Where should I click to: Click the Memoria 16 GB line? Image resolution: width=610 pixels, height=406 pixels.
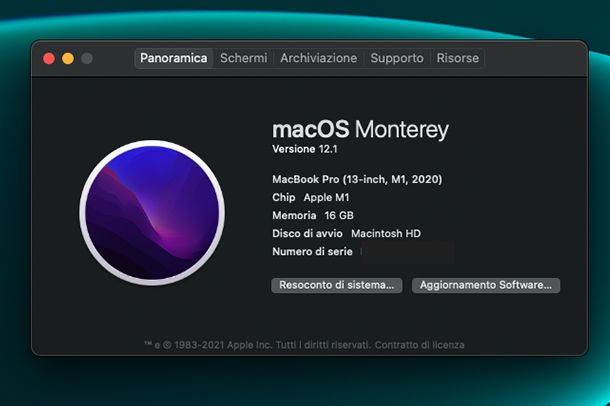313,215
